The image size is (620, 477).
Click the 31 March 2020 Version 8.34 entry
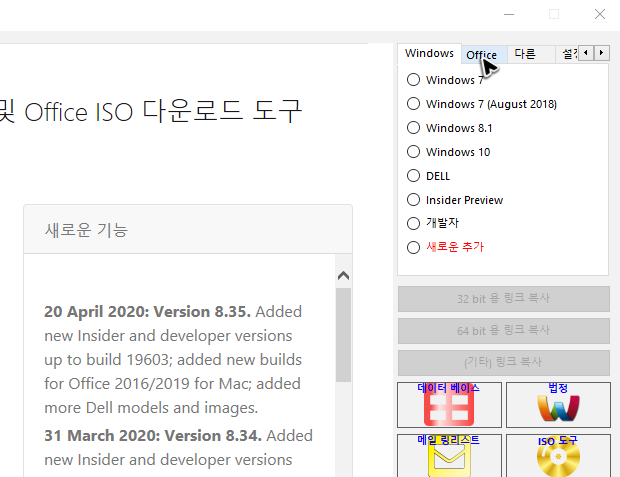(x=178, y=448)
